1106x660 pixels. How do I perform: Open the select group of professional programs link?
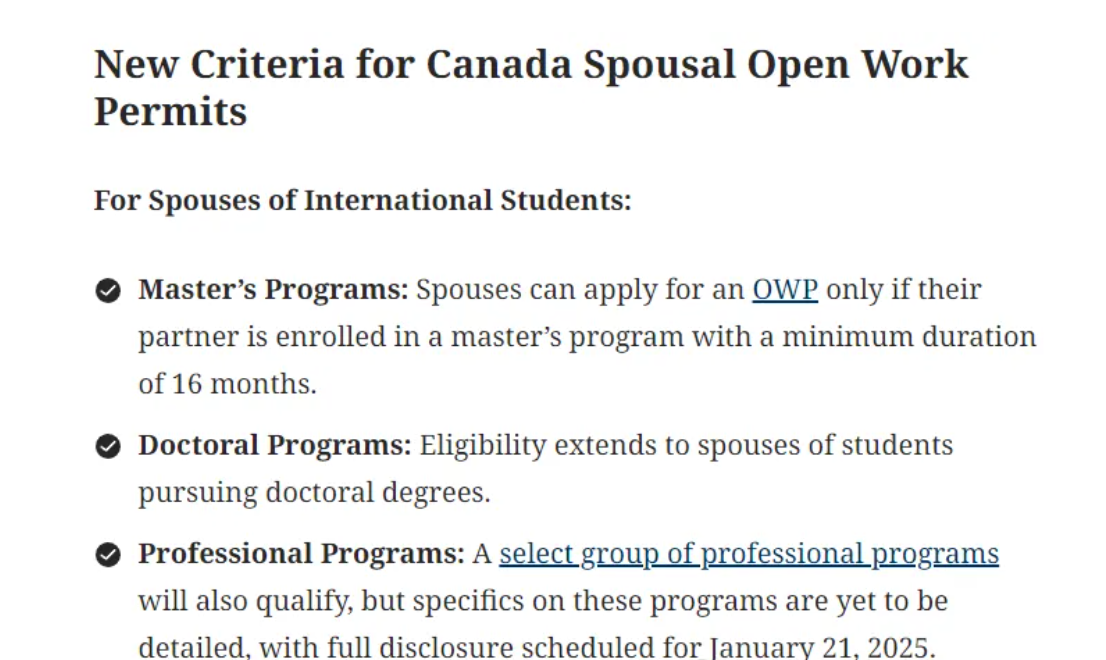tap(748, 554)
